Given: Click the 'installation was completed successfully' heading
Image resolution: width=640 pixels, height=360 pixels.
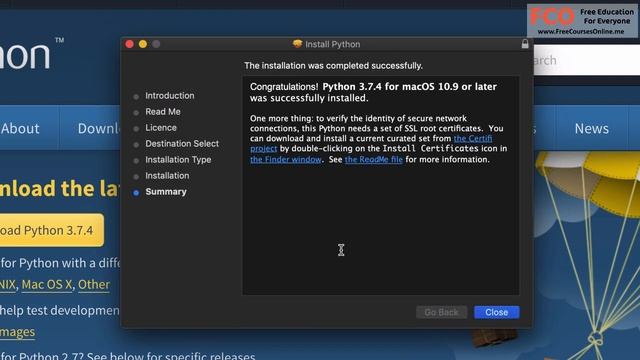Looking at the screenshot, I should click(x=333, y=66).
